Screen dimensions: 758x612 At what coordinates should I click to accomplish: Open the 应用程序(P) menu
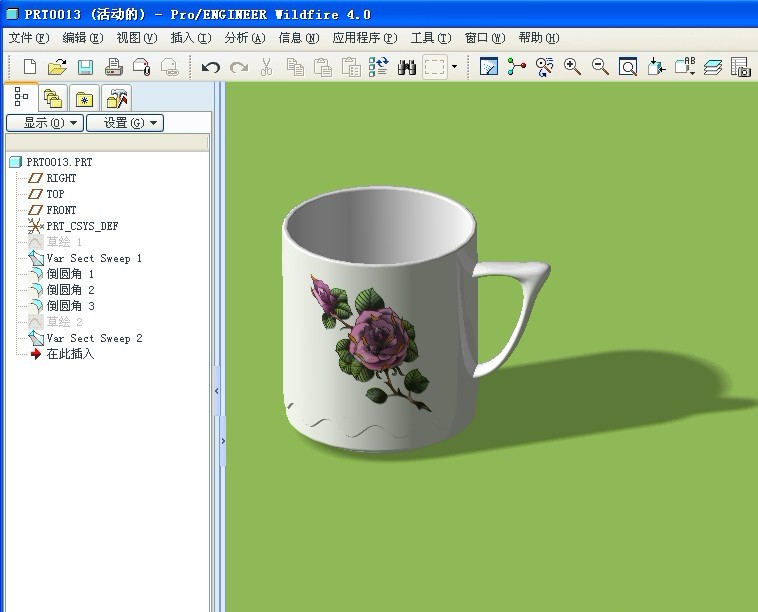click(x=365, y=38)
